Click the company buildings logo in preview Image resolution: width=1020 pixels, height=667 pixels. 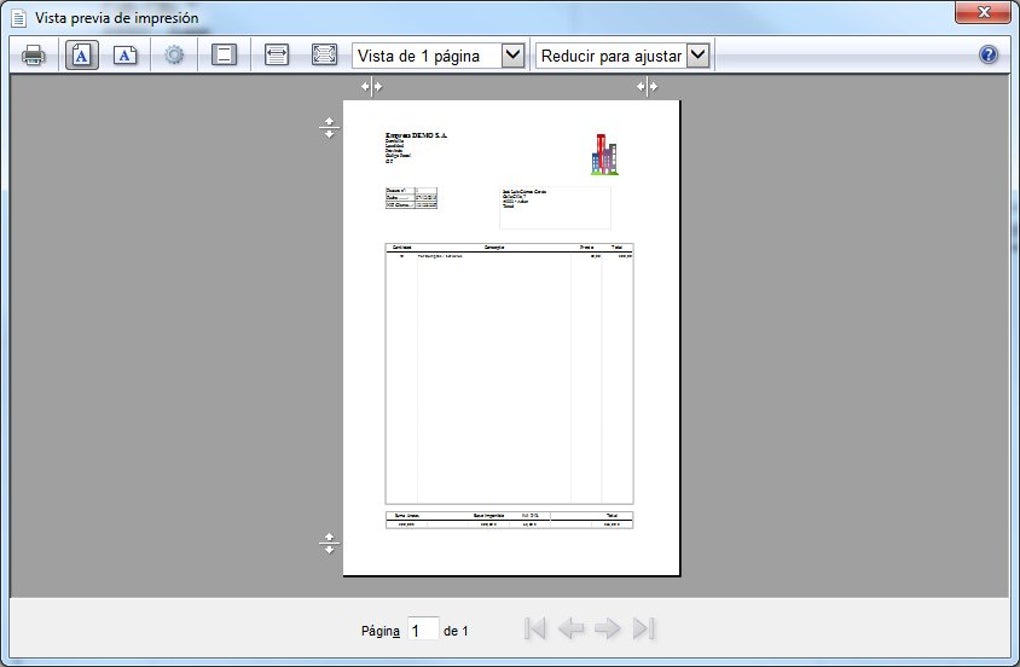coord(604,155)
